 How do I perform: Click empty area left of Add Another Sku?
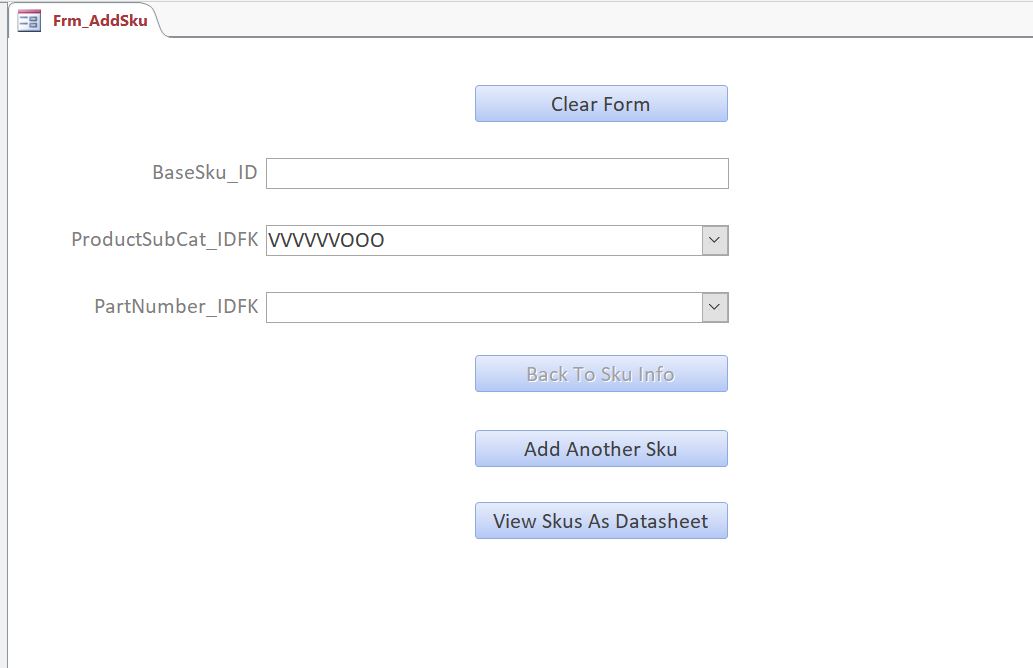[300, 449]
